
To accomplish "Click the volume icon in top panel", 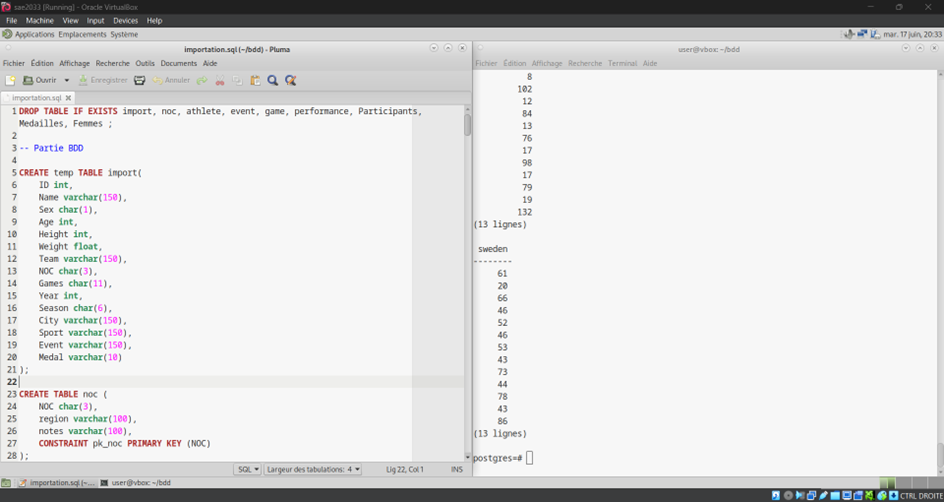I will 849,34.
